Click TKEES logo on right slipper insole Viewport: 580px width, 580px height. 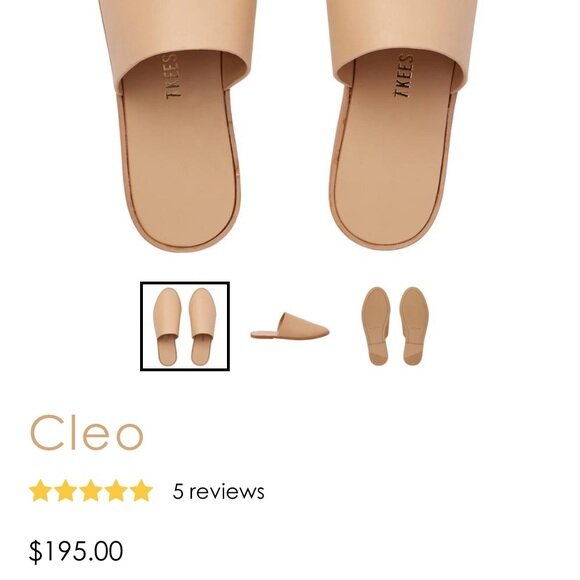[x=404, y=76]
